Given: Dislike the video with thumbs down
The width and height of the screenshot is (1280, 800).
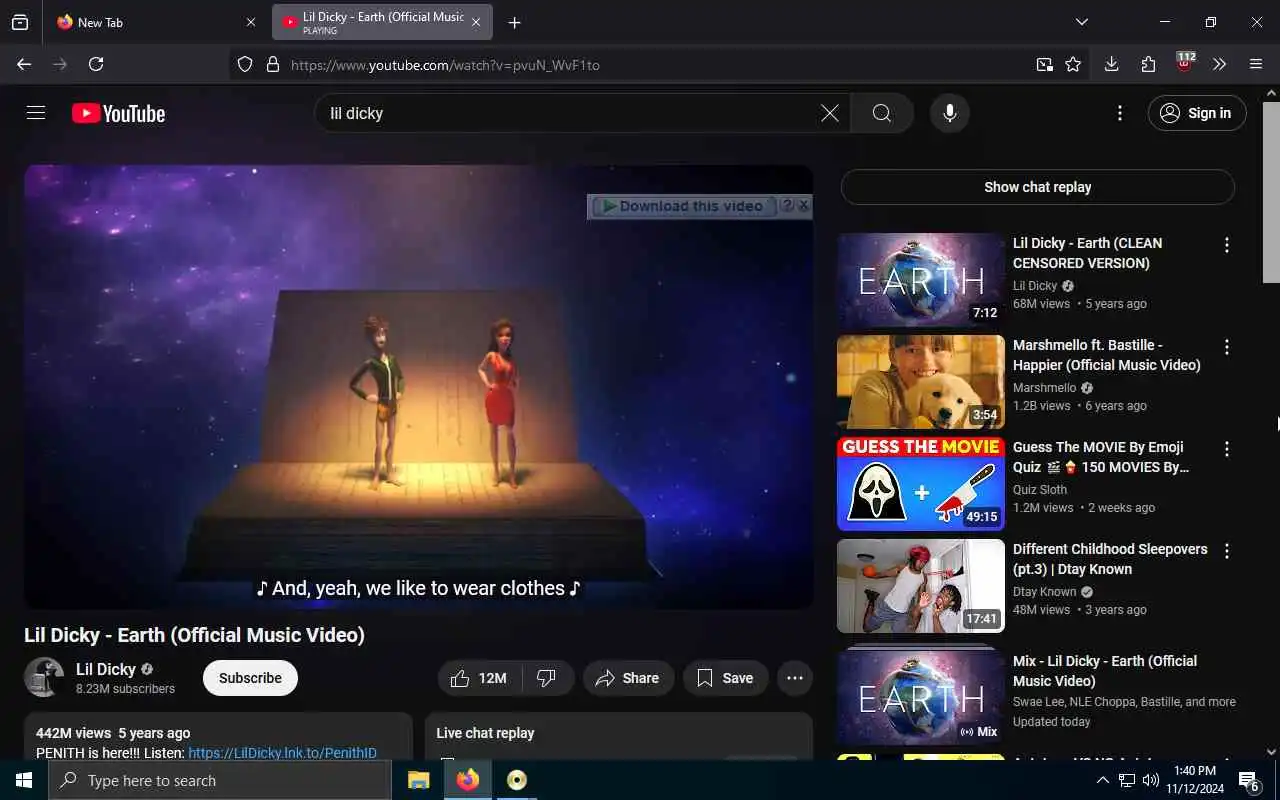Looking at the screenshot, I should click(547, 678).
